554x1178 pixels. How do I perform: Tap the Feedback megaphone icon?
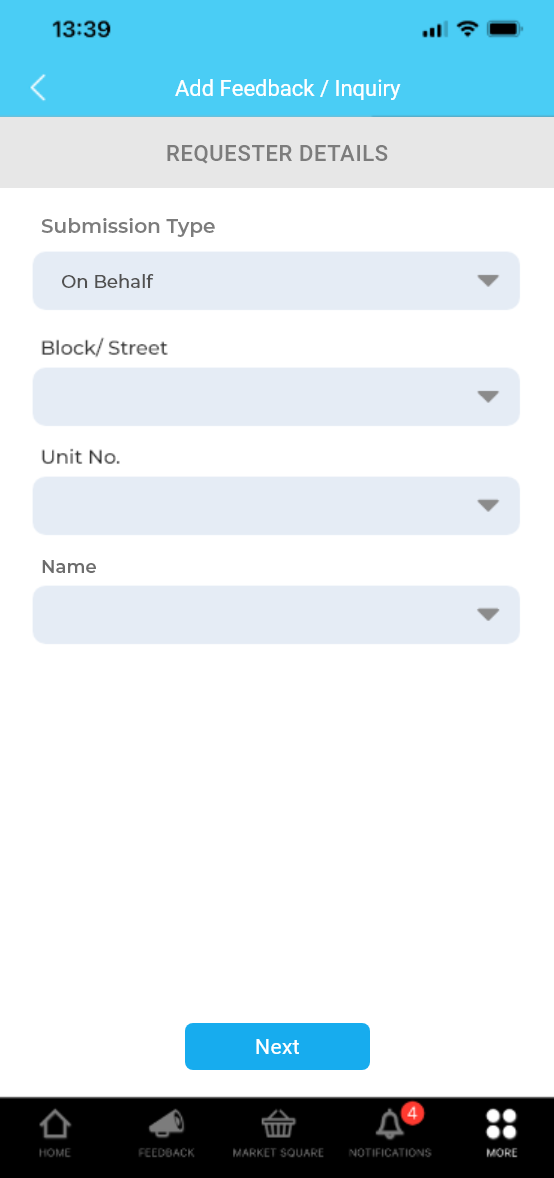pyautogui.click(x=166, y=1125)
